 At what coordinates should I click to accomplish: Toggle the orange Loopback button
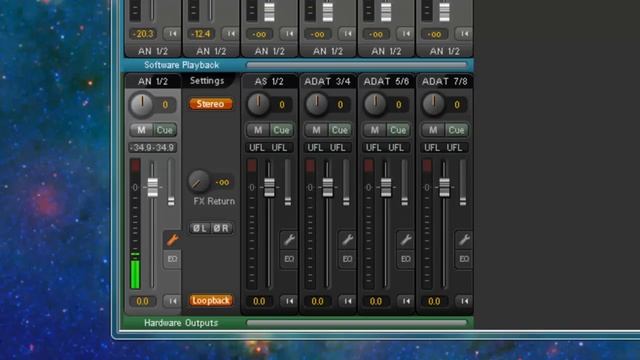click(211, 301)
